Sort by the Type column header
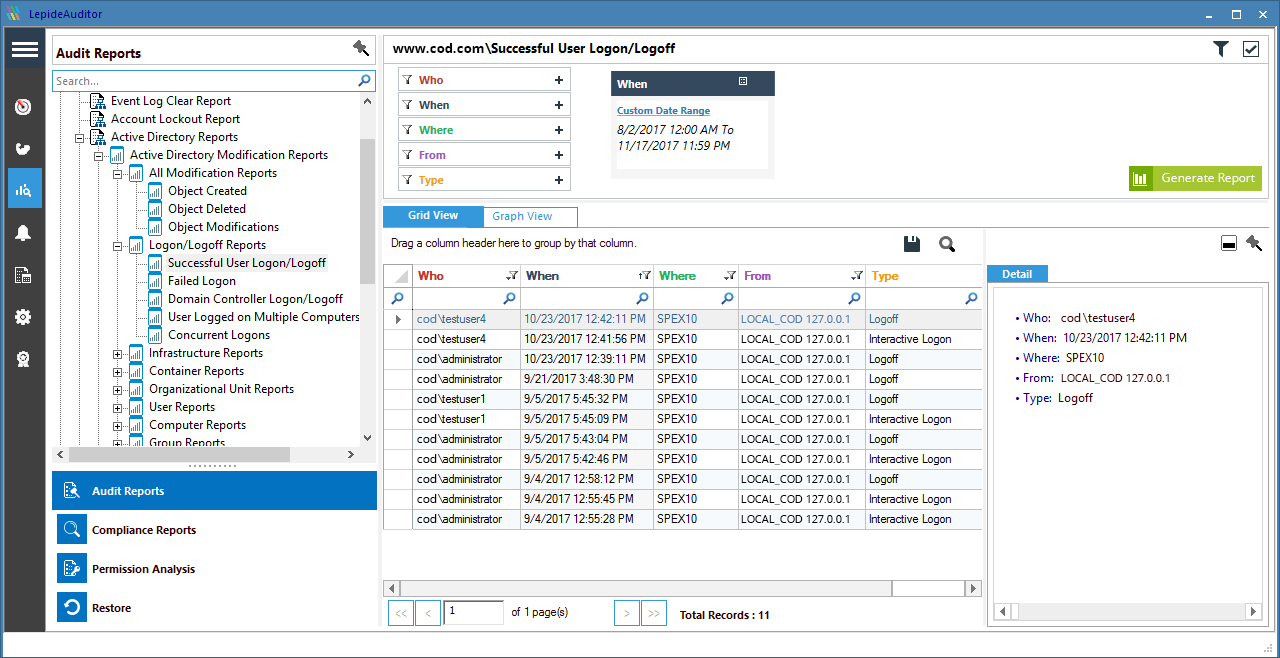 click(x=885, y=276)
